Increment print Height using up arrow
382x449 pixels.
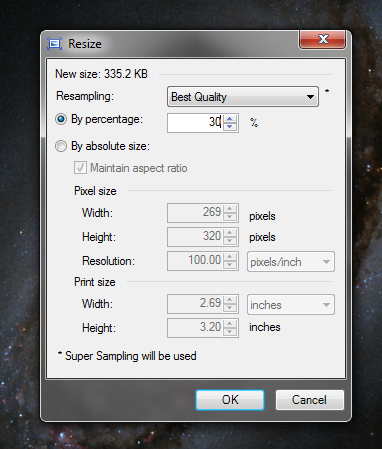coord(230,324)
